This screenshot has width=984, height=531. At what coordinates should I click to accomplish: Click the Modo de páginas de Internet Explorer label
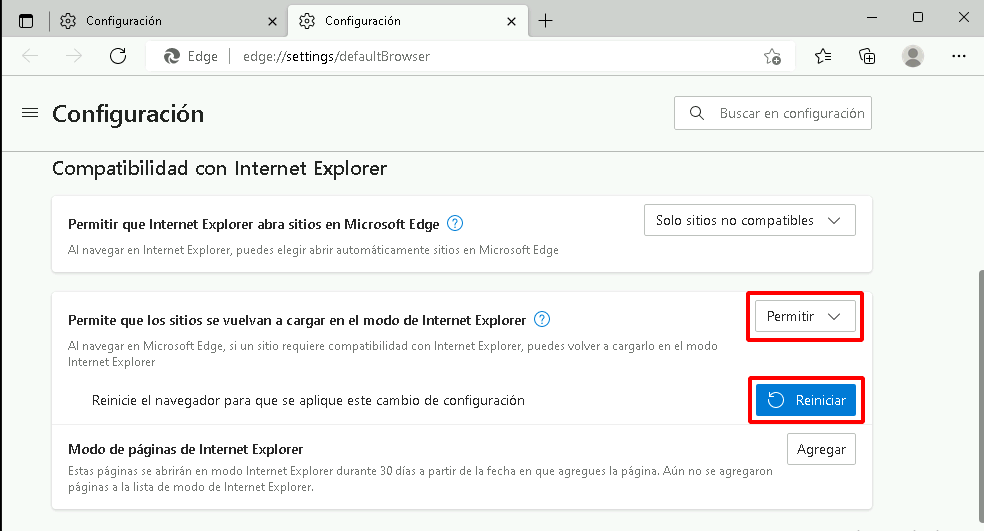click(x=186, y=449)
